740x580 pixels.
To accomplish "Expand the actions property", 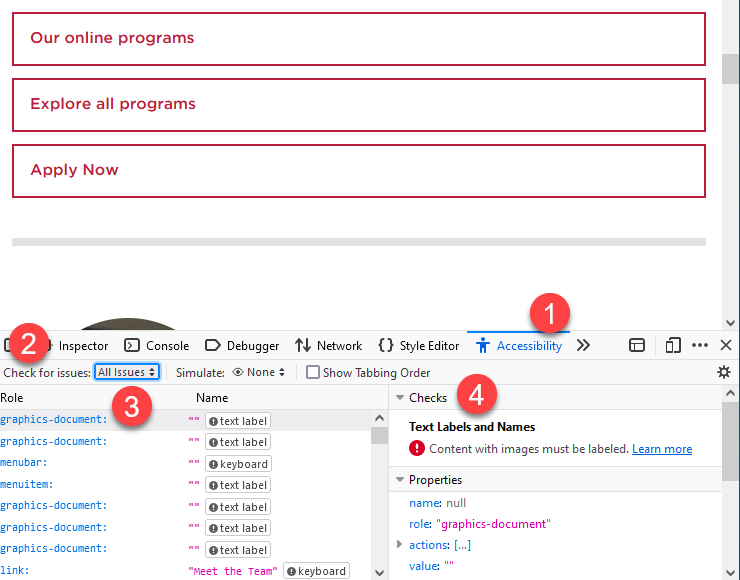I will click(x=400, y=545).
